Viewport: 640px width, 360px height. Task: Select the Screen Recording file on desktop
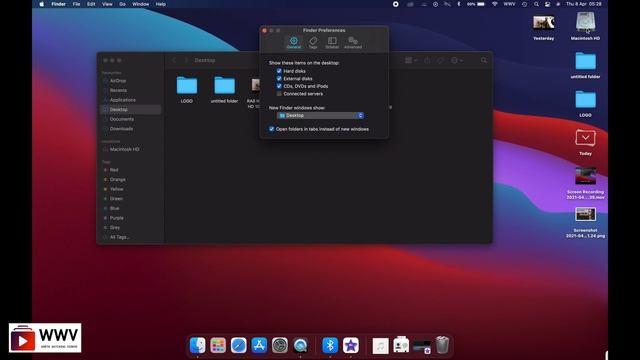coord(585,183)
